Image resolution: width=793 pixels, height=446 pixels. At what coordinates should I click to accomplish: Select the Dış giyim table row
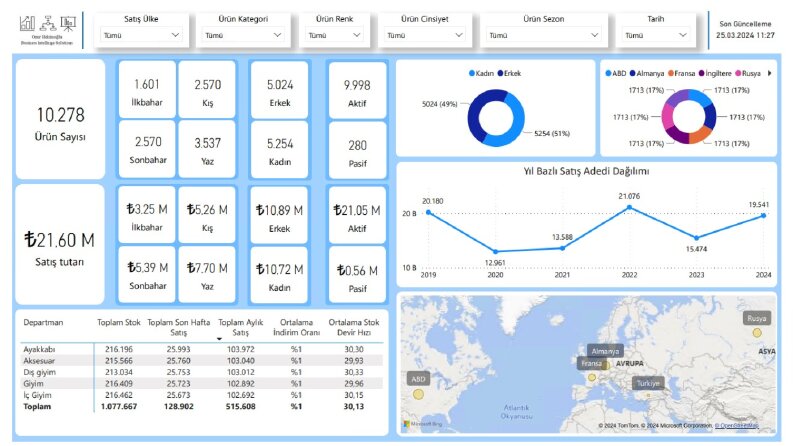point(202,372)
